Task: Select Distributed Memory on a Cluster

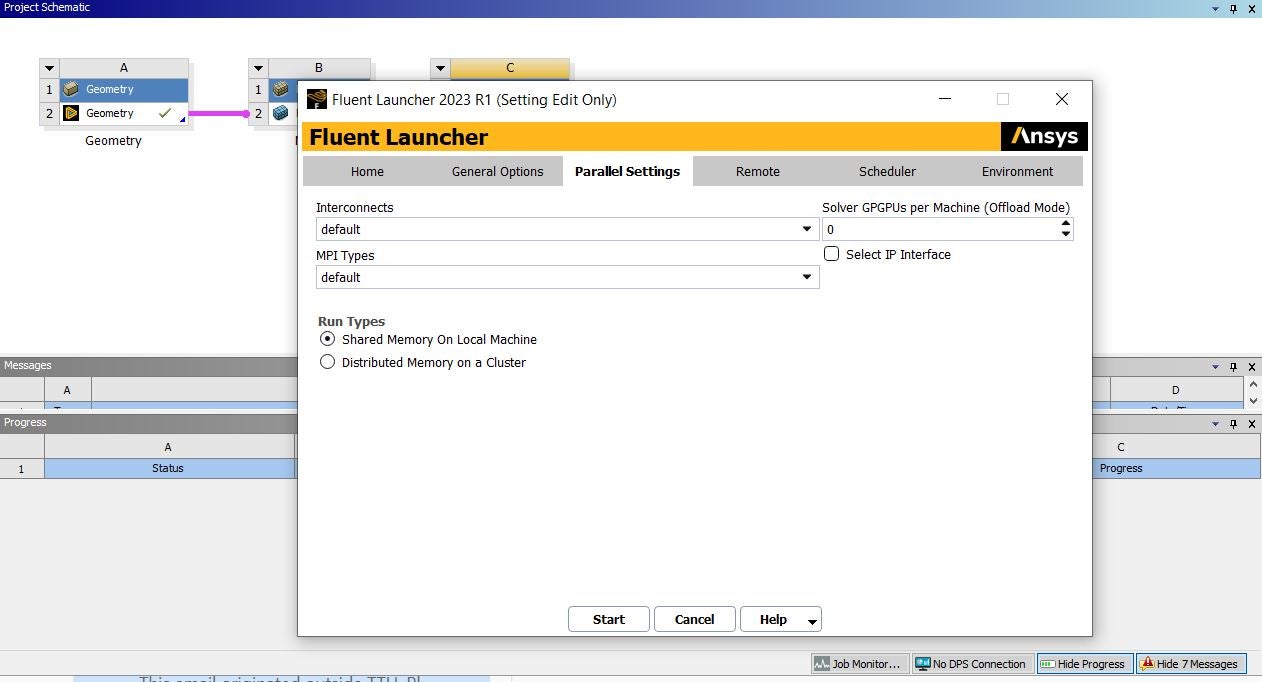Action: tap(327, 362)
